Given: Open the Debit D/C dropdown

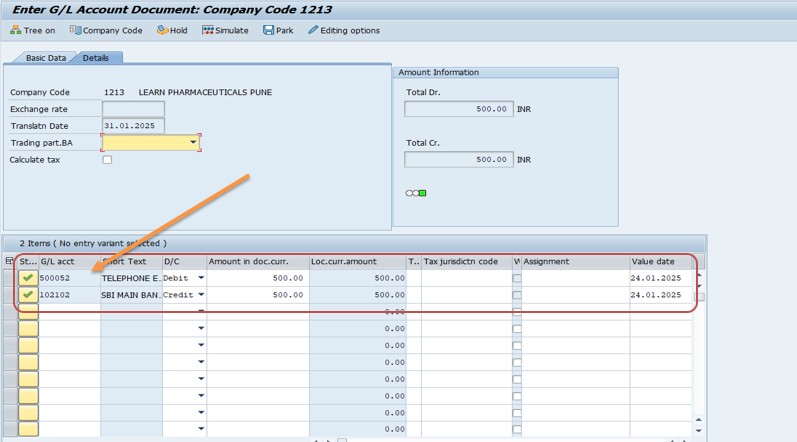Looking at the screenshot, I should click(201, 278).
